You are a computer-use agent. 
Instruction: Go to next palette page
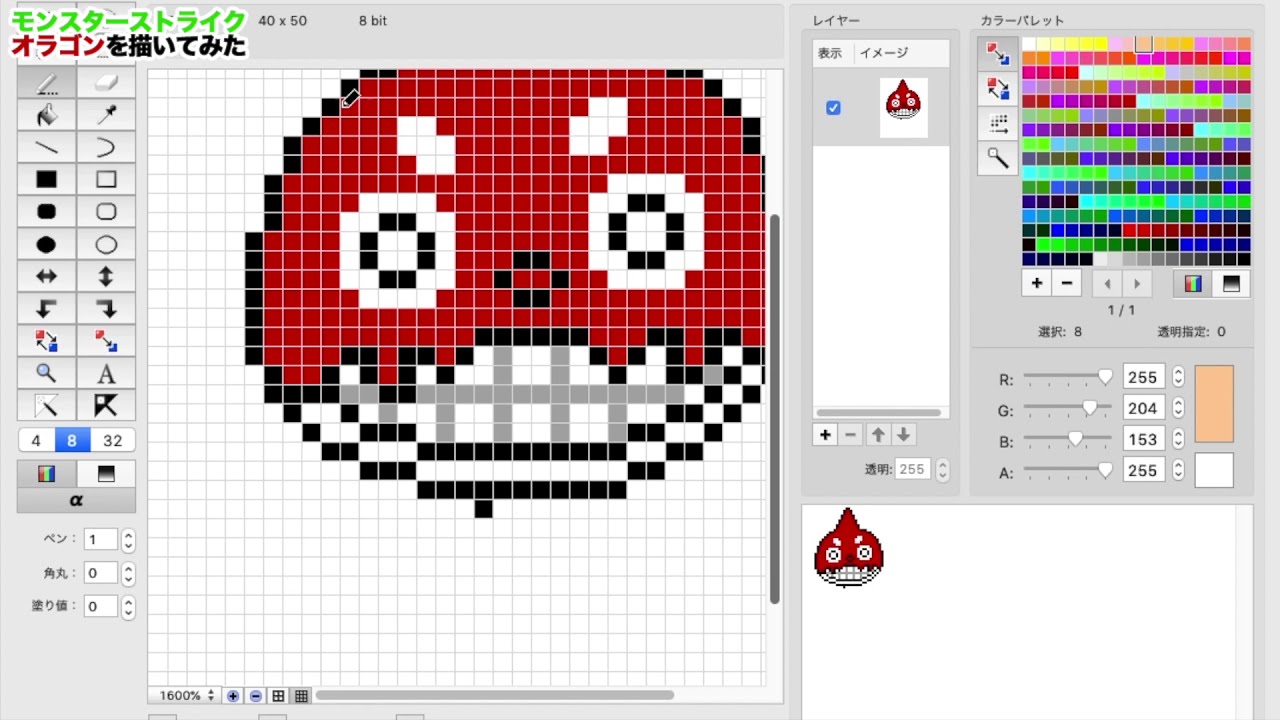(1136, 284)
